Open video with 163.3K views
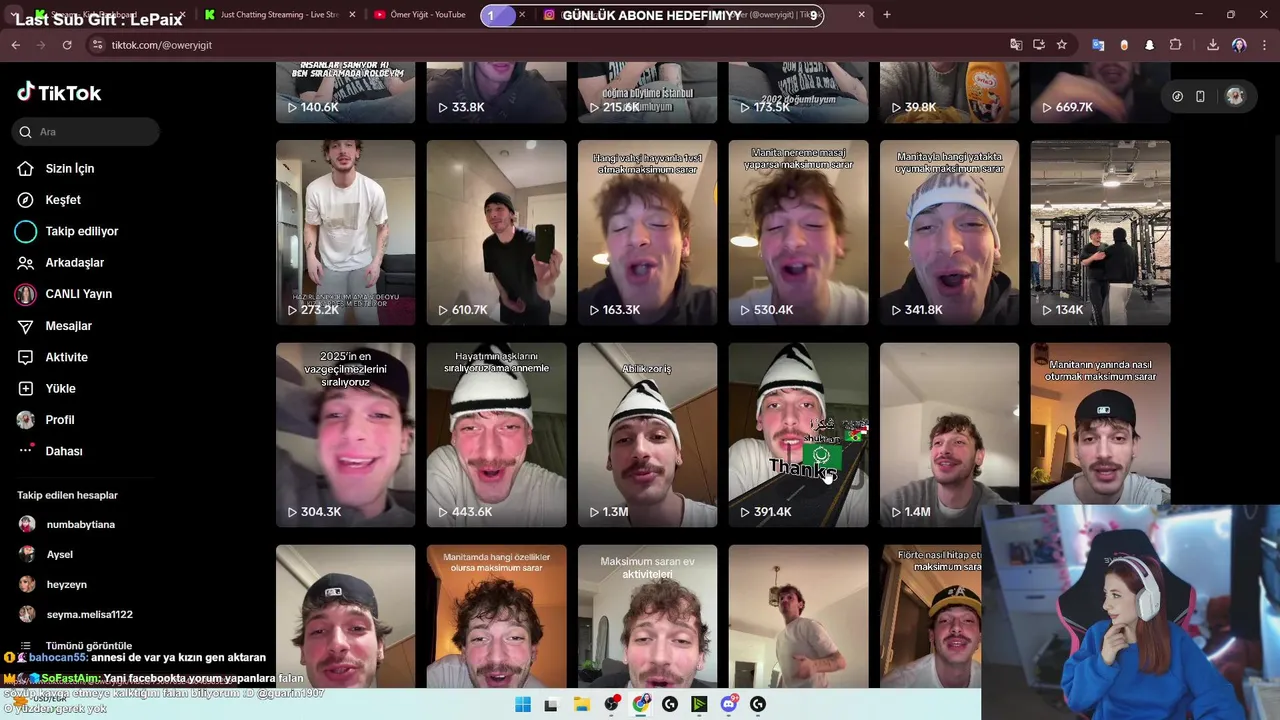 click(647, 232)
